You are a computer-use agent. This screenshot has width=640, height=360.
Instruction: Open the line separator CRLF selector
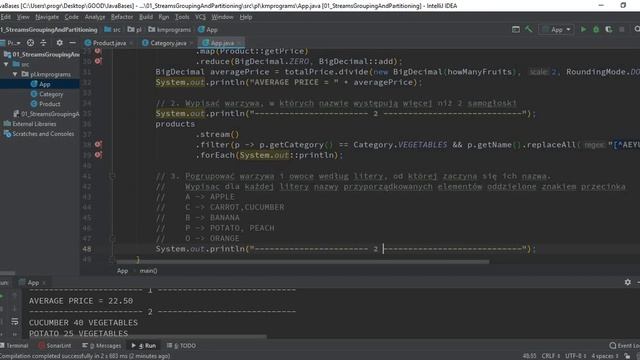point(551,356)
